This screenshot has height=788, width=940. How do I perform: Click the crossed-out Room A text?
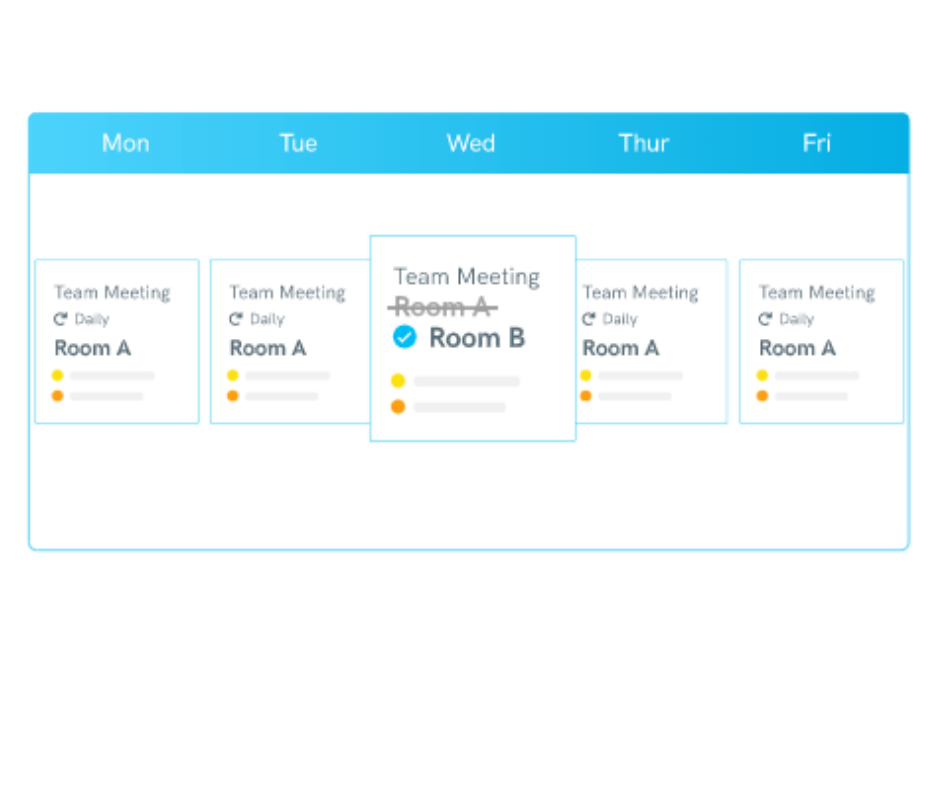(442, 308)
